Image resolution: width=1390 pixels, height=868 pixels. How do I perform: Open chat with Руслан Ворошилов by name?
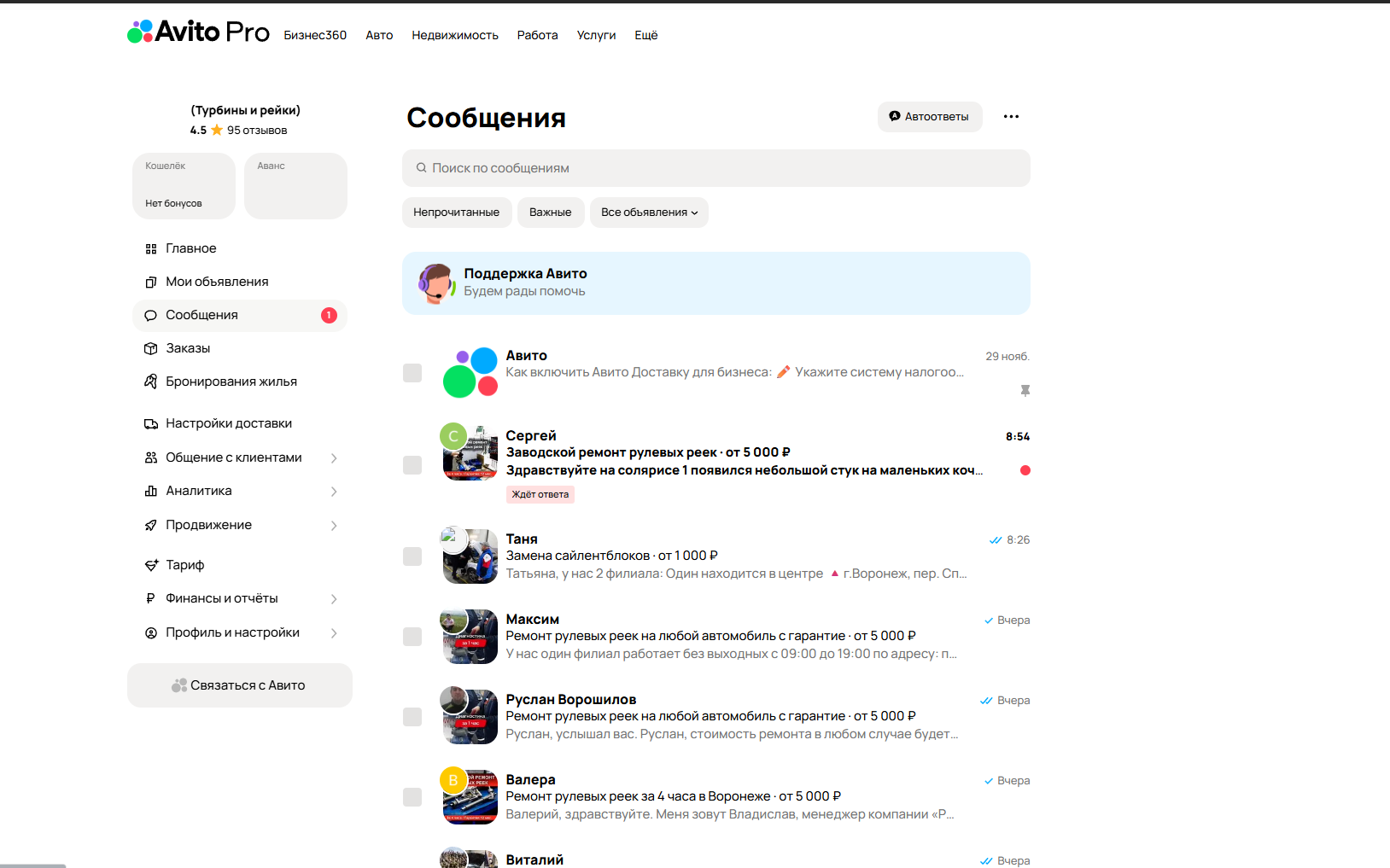(571, 700)
